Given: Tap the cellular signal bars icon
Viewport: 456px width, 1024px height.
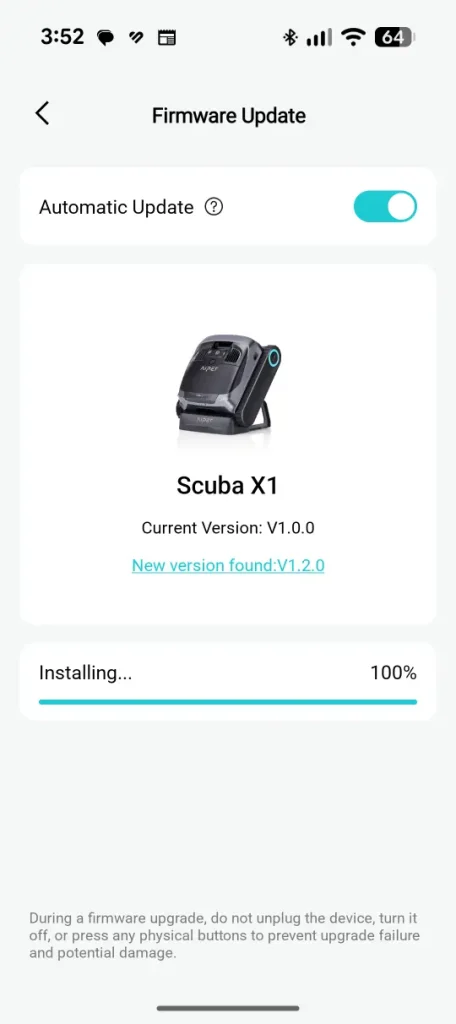Looking at the screenshot, I should point(319,38).
